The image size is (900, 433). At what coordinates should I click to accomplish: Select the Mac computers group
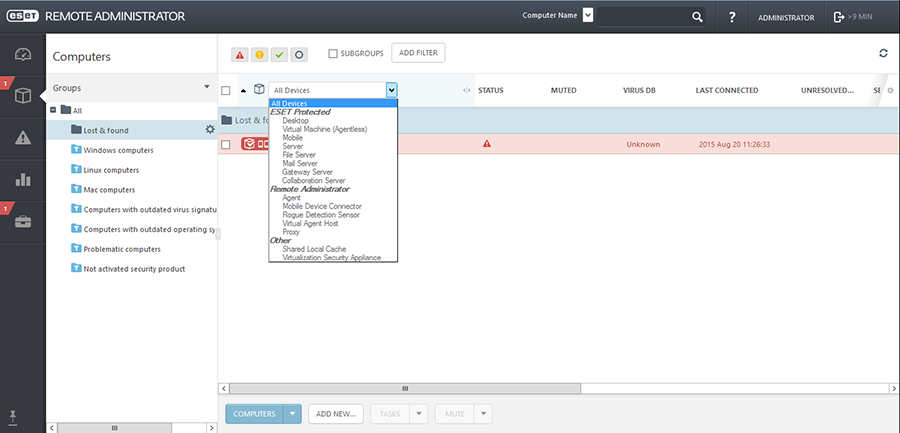(x=109, y=190)
